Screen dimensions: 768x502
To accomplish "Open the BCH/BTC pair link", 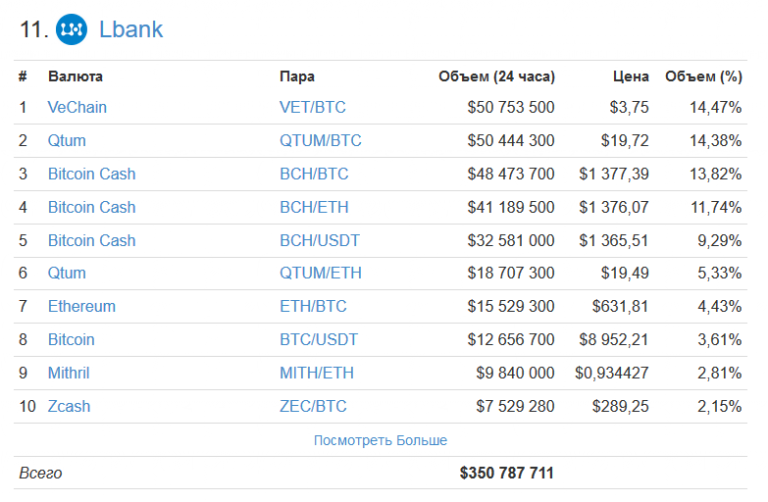I will pyautogui.click(x=314, y=174).
